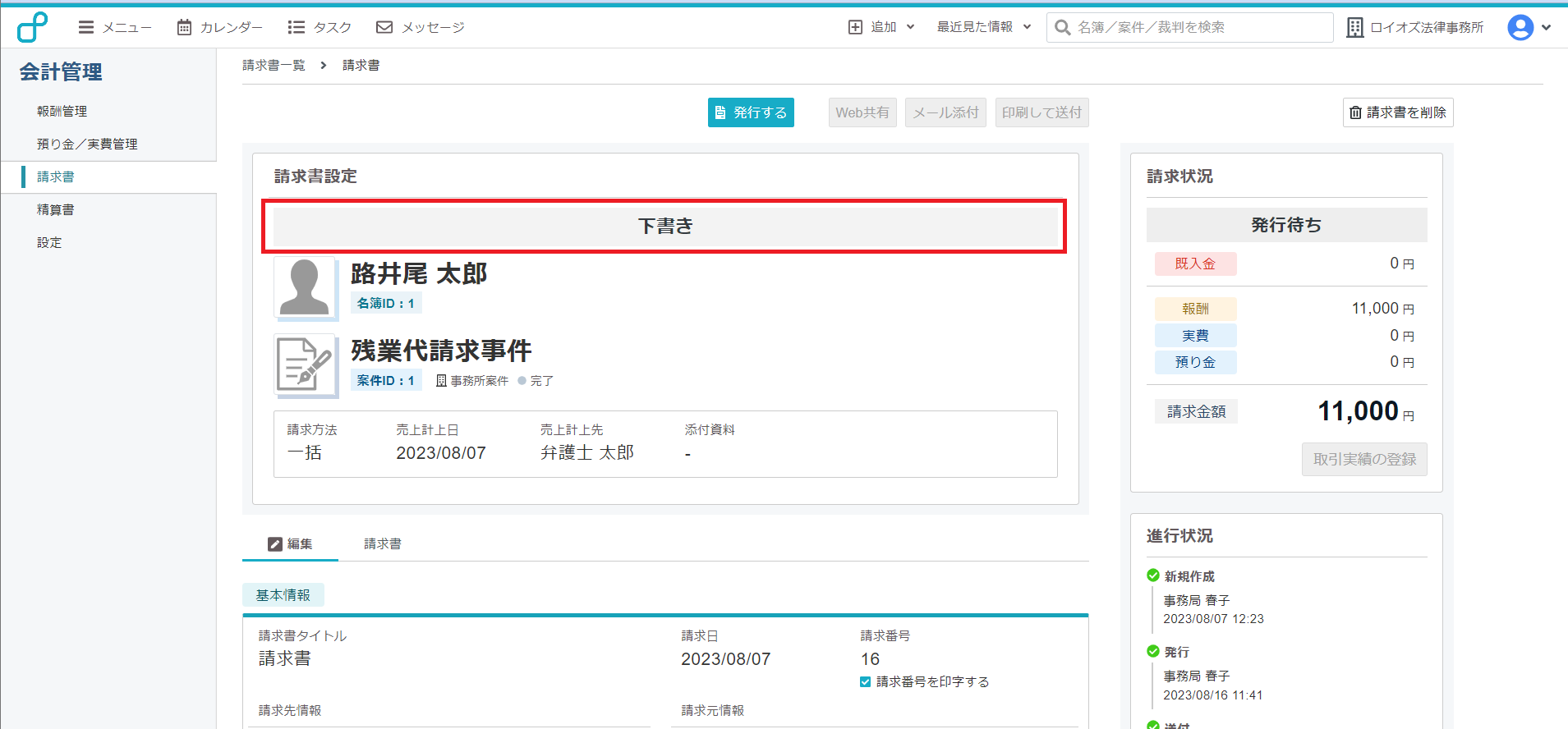The height and width of the screenshot is (729, 1568).
Task: Click the 発行する button
Action: pyautogui.click(x=751, y=112)
